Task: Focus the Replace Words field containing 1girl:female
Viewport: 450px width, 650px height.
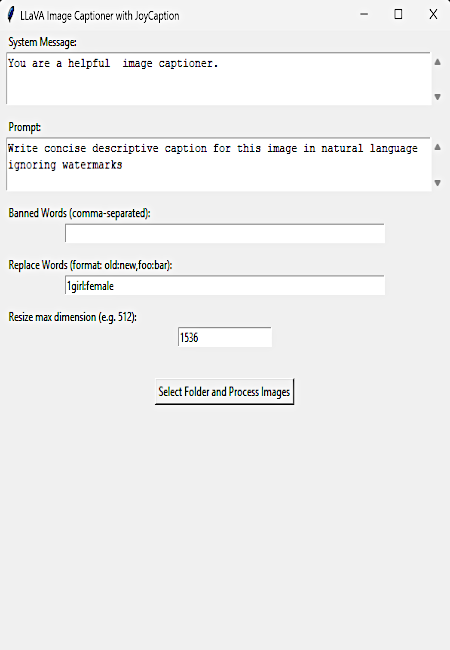Action: pyautogui.click(x=225, y=285)
